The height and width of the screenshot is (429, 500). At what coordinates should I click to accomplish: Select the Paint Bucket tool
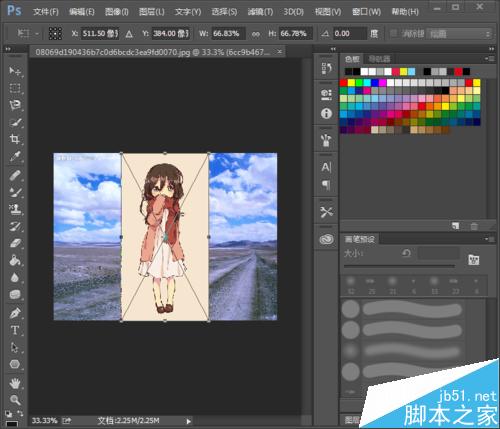click(x=15, y=260)
